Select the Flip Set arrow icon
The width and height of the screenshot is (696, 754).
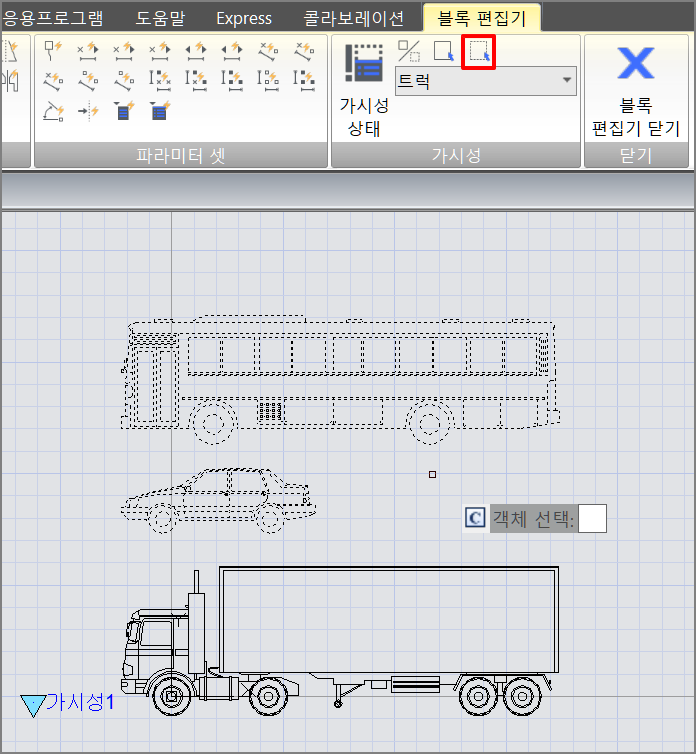coord(88,111)
